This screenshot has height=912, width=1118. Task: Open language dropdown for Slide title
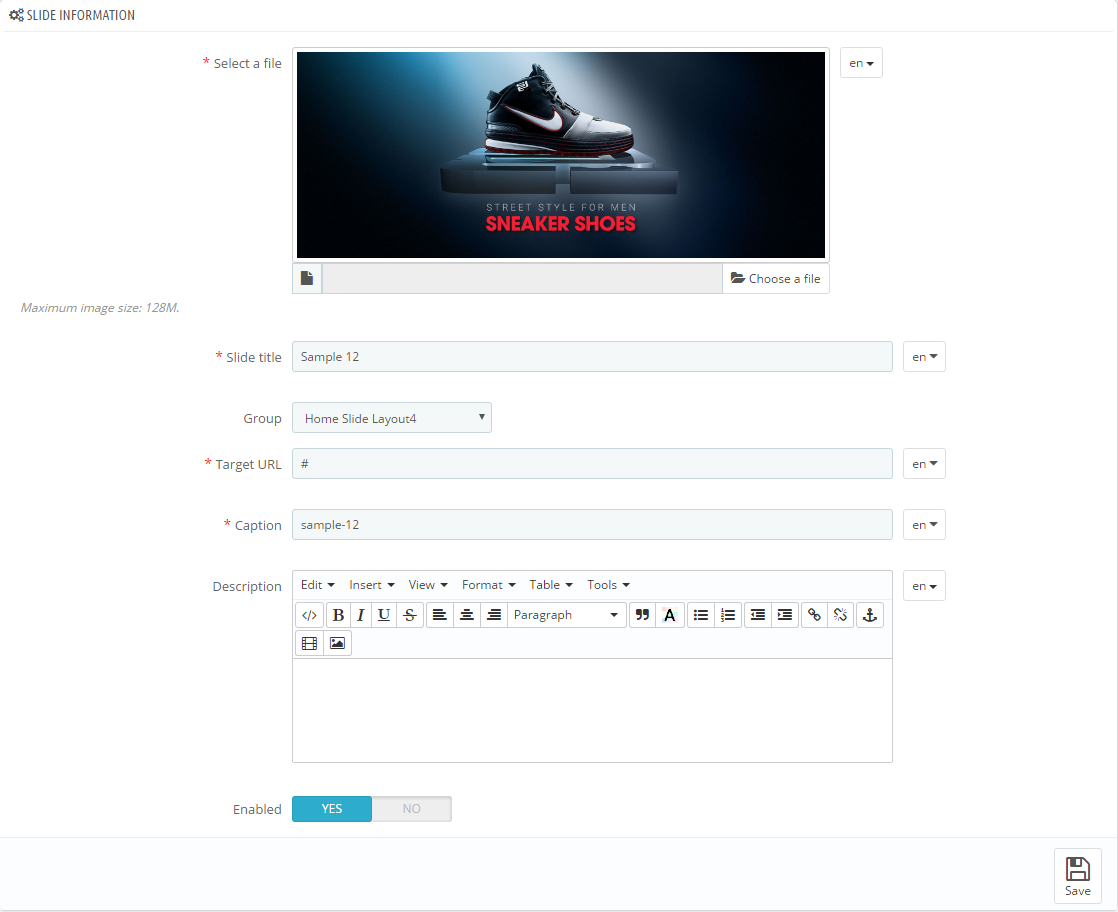(924, 357)
